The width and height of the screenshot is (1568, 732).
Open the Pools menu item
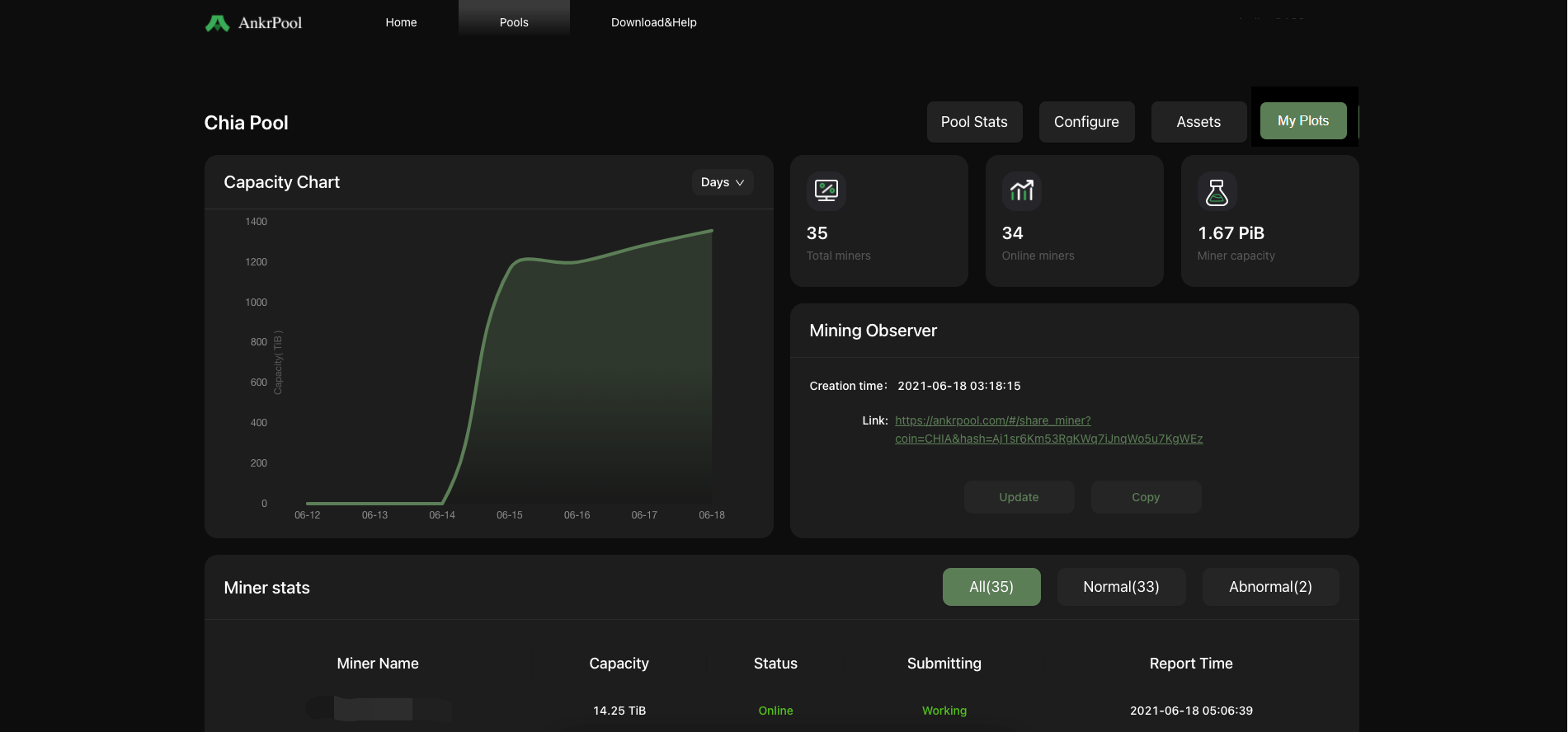[514, 22]
